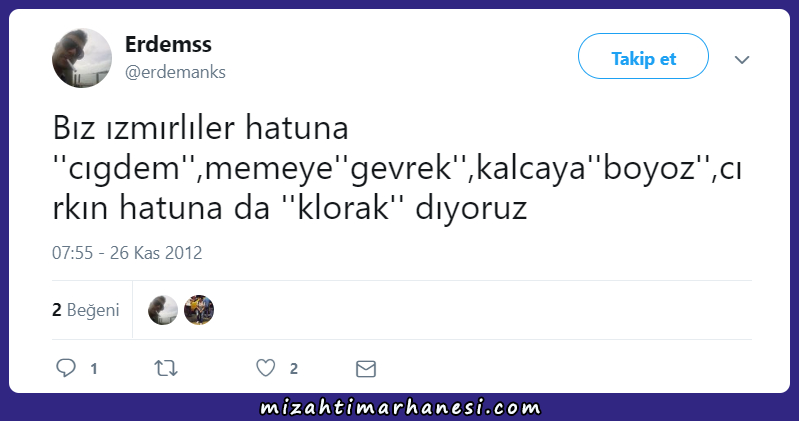Image resolution: width=799 pixels, height=421 pixels.
Task: Open the Erdemss profile picture
Action: tap(82, 58)
